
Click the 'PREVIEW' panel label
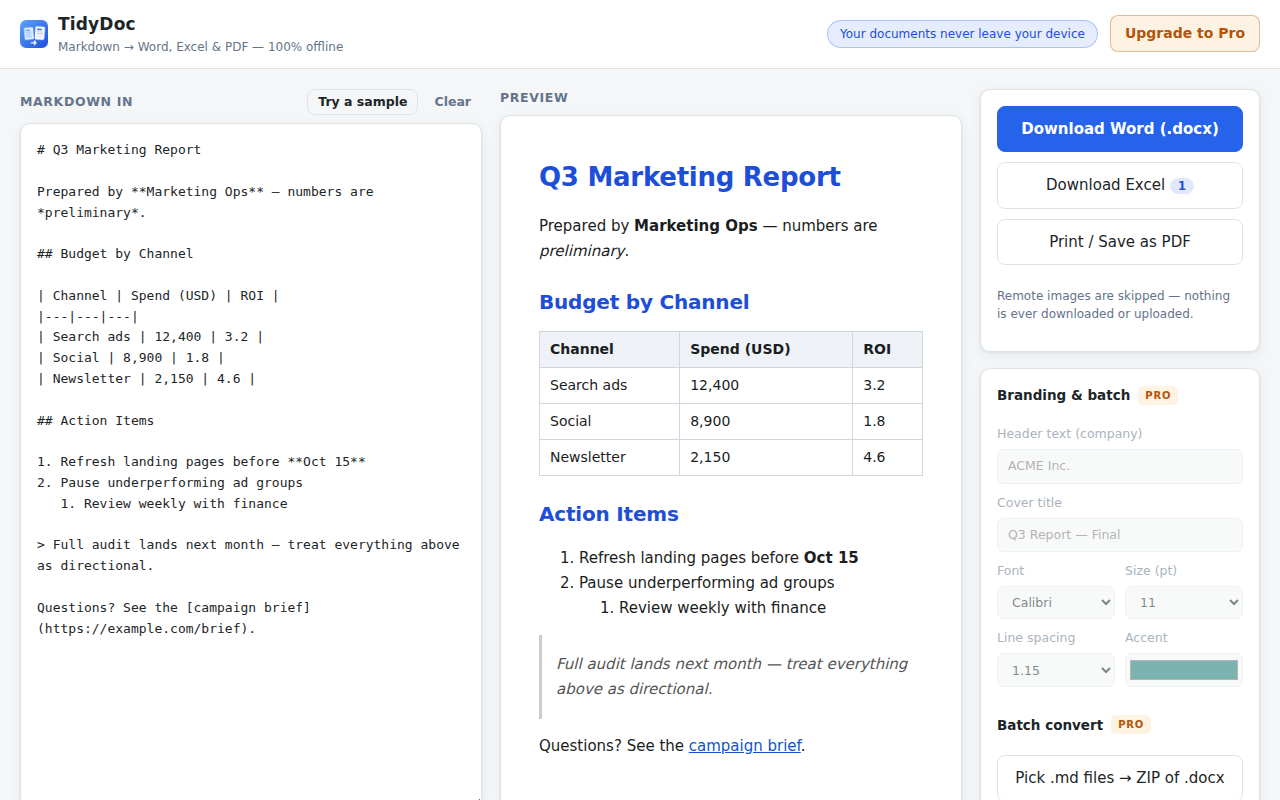[x=534, y=98]
